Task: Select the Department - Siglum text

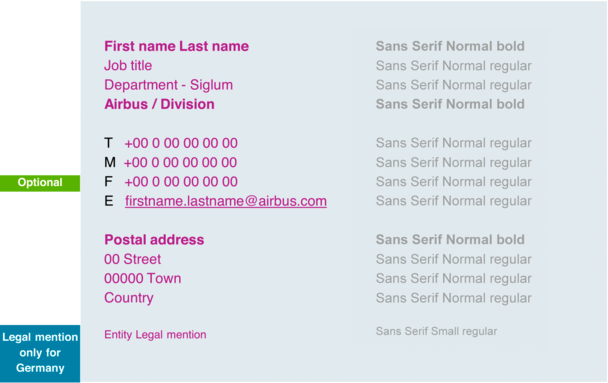Action: tap(168, 85)
